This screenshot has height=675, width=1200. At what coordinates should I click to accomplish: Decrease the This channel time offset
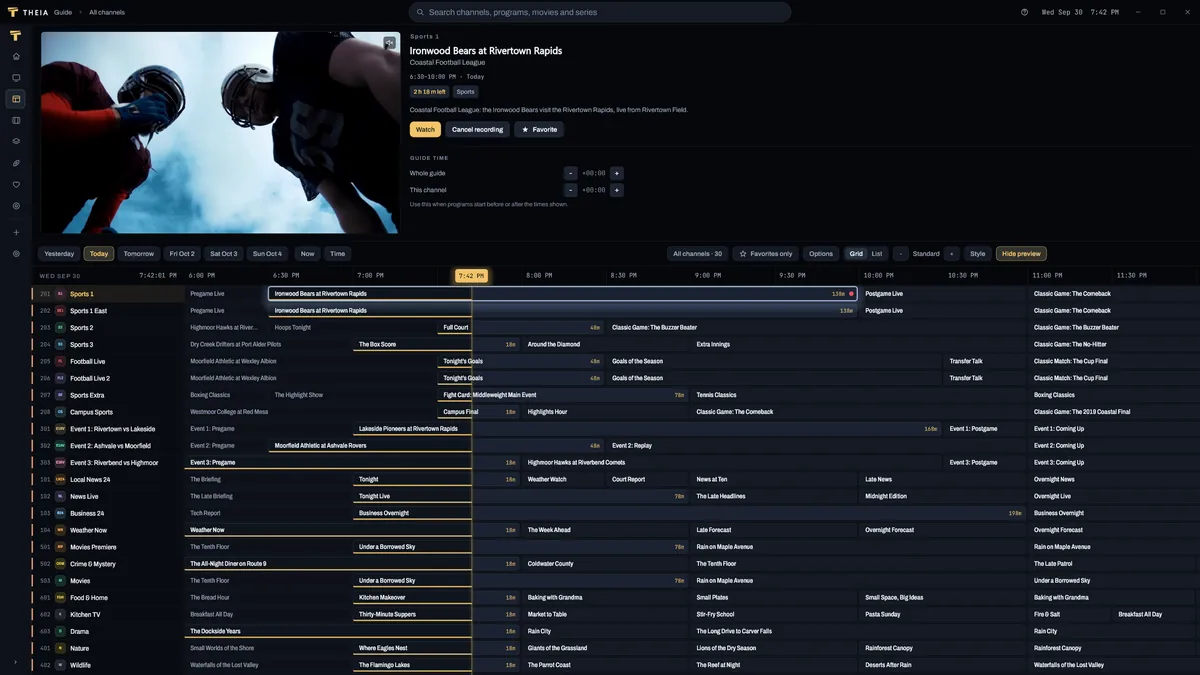571,190
